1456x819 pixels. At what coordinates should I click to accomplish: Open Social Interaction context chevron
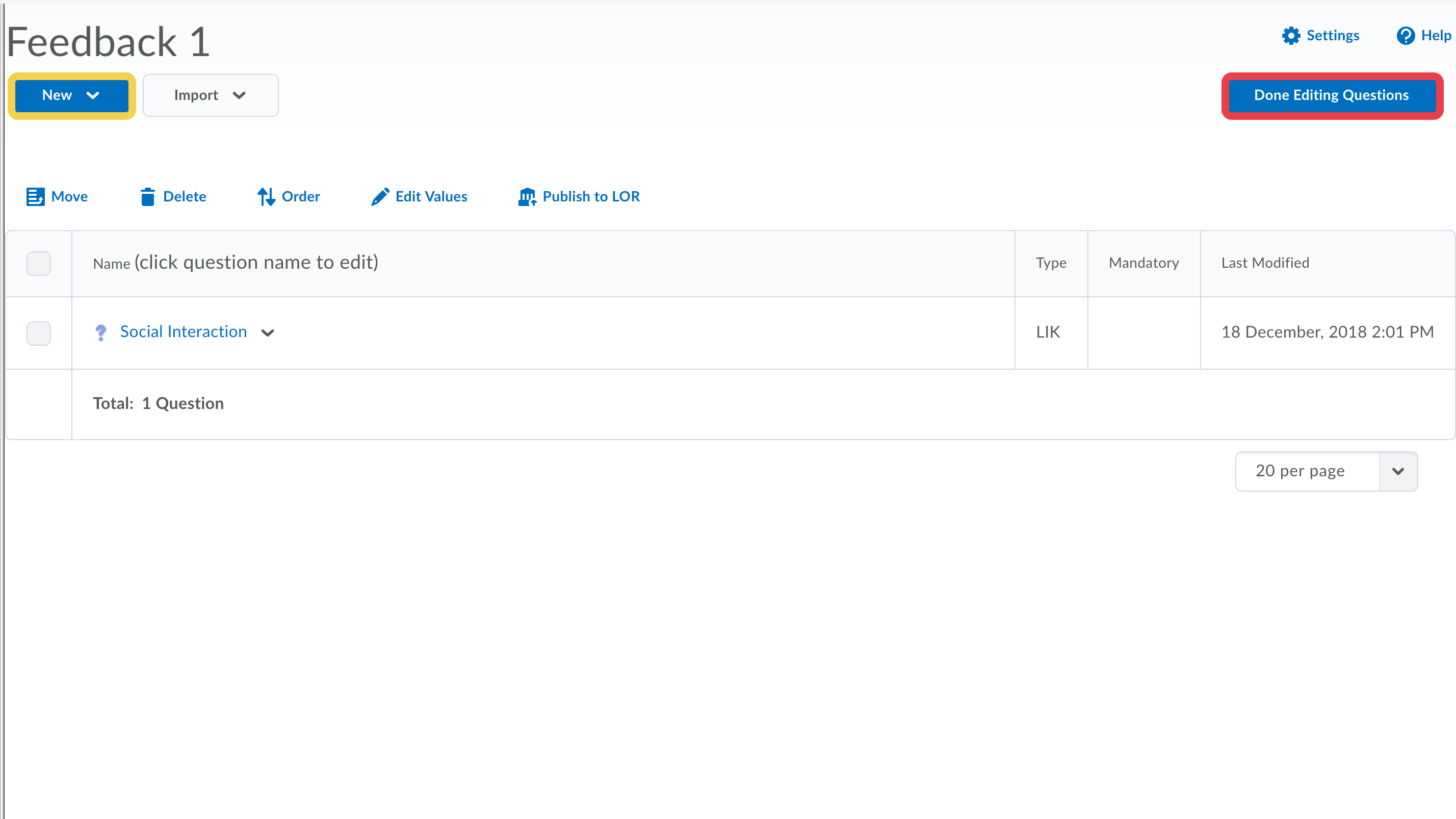pyautogui.click(x=268, y=333)
